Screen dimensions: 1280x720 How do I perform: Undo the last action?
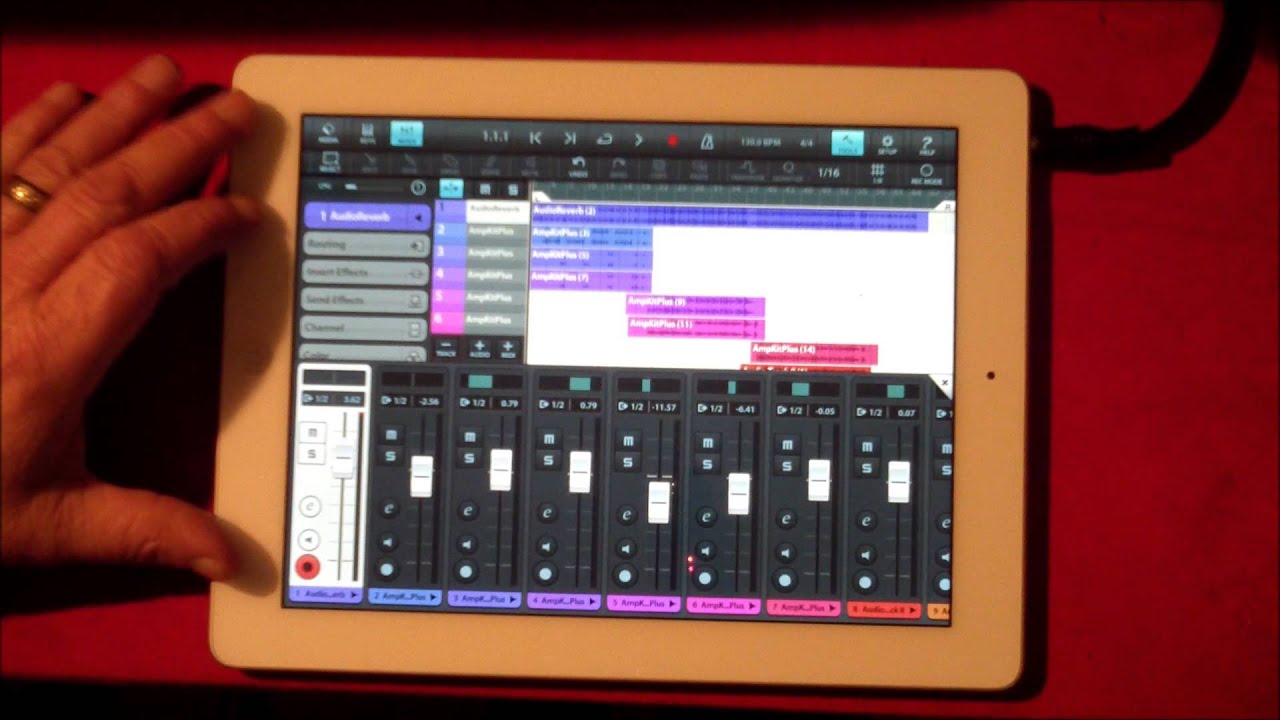(578, 167)
